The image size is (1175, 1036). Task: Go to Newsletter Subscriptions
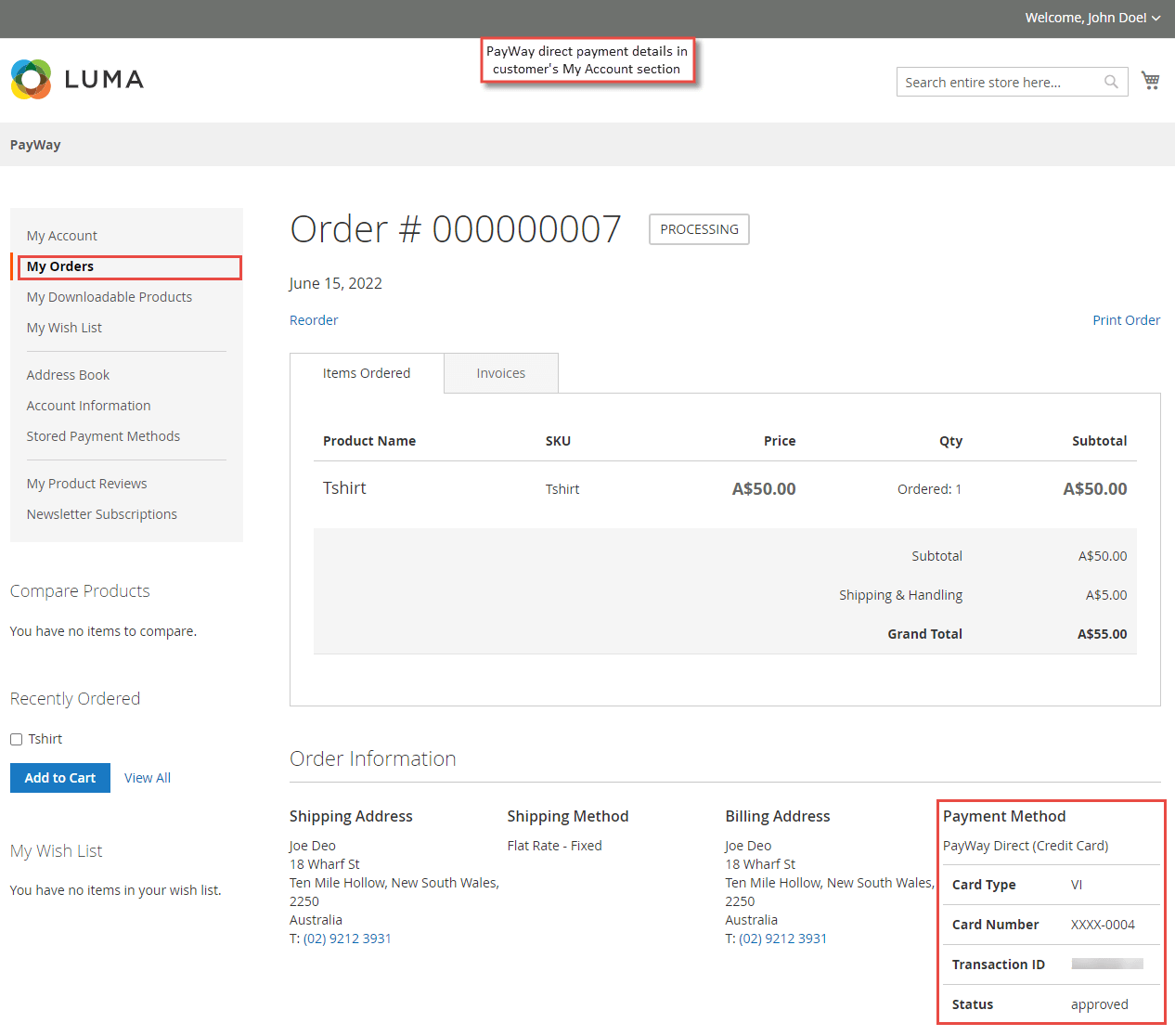(x=102, y=513)
